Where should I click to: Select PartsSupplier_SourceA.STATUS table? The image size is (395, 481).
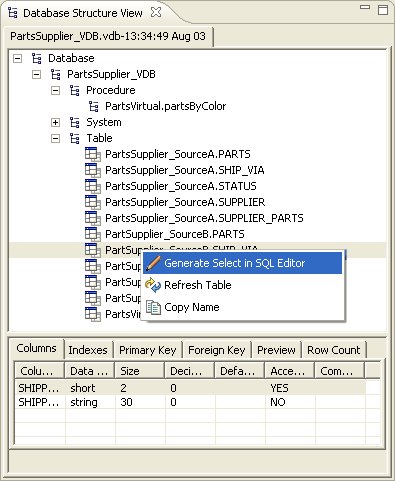[x=181, y=186]
